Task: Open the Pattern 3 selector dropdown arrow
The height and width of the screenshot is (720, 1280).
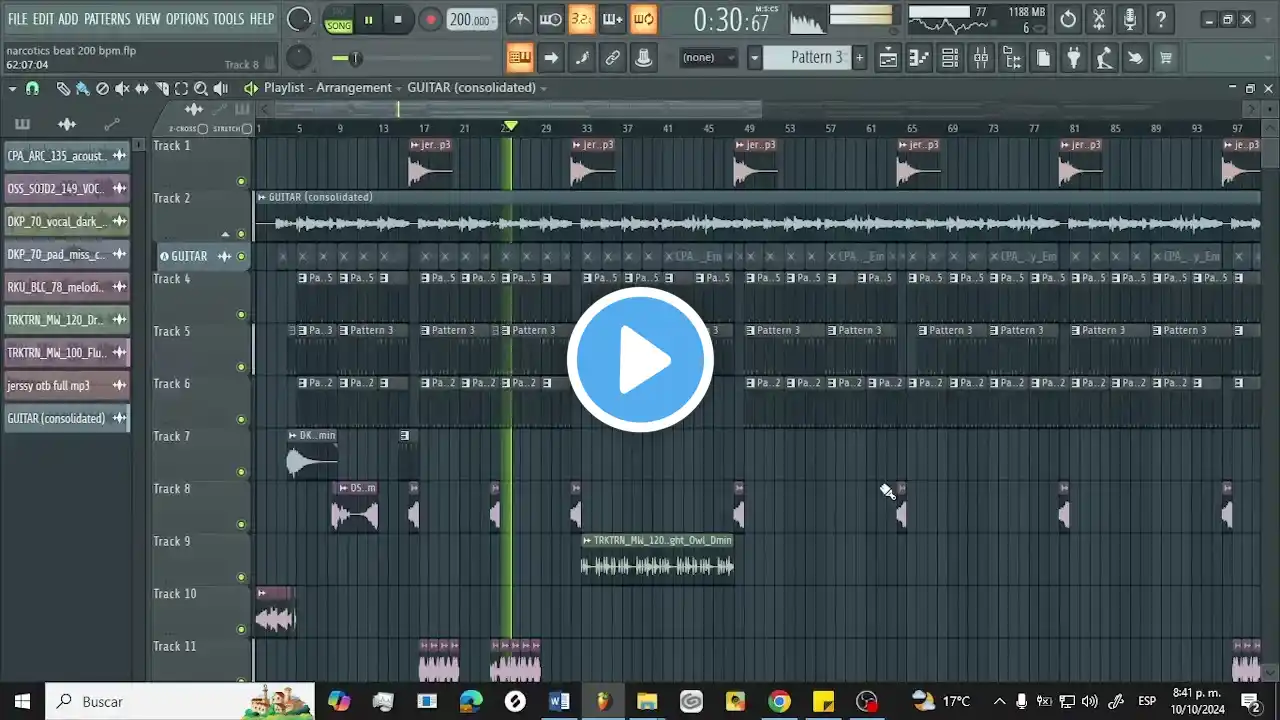Action: tap(755, 58)
